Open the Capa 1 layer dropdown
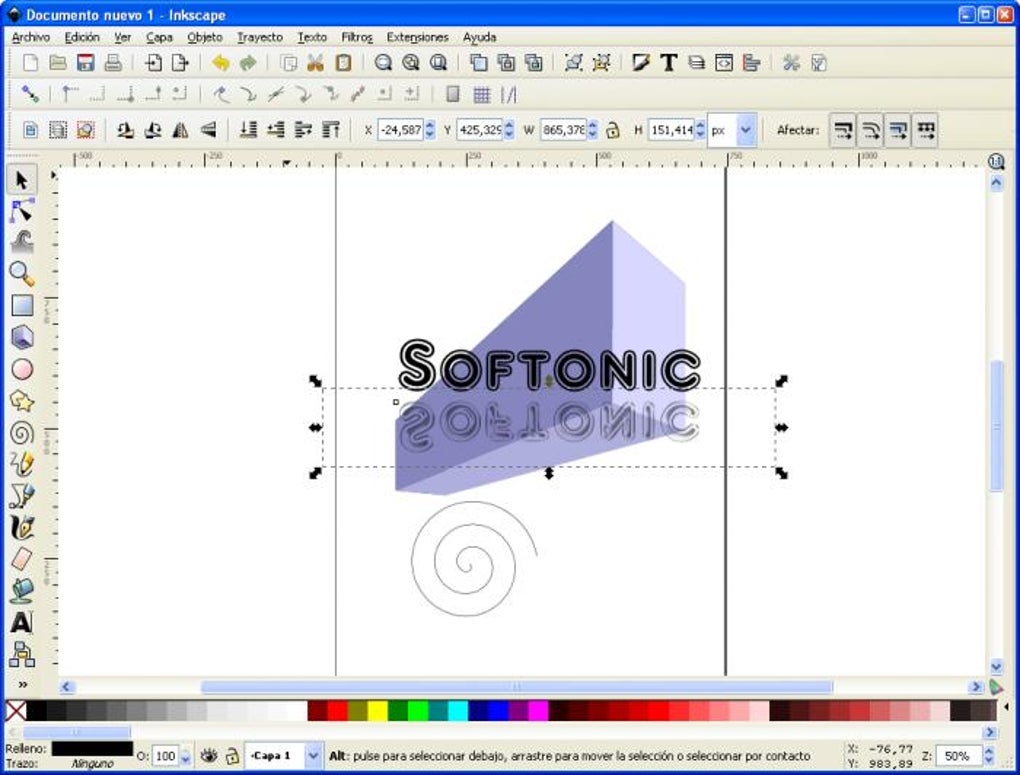1020x775 pixels. (313, 755)
